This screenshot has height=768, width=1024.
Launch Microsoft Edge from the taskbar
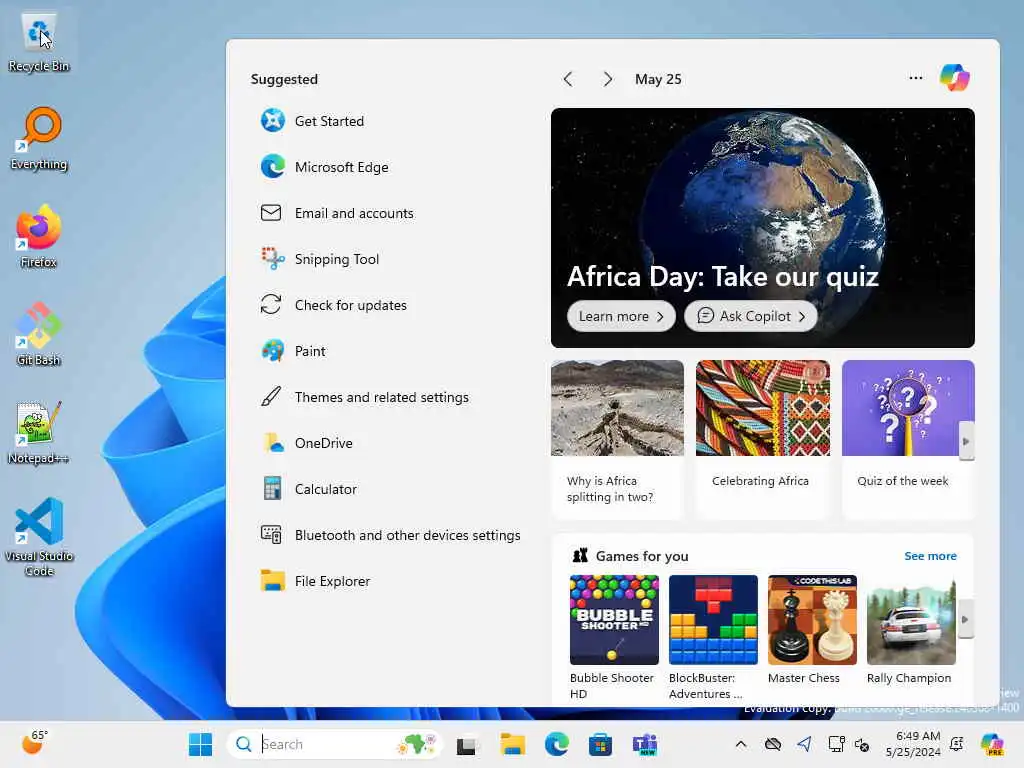coord(556,744)
